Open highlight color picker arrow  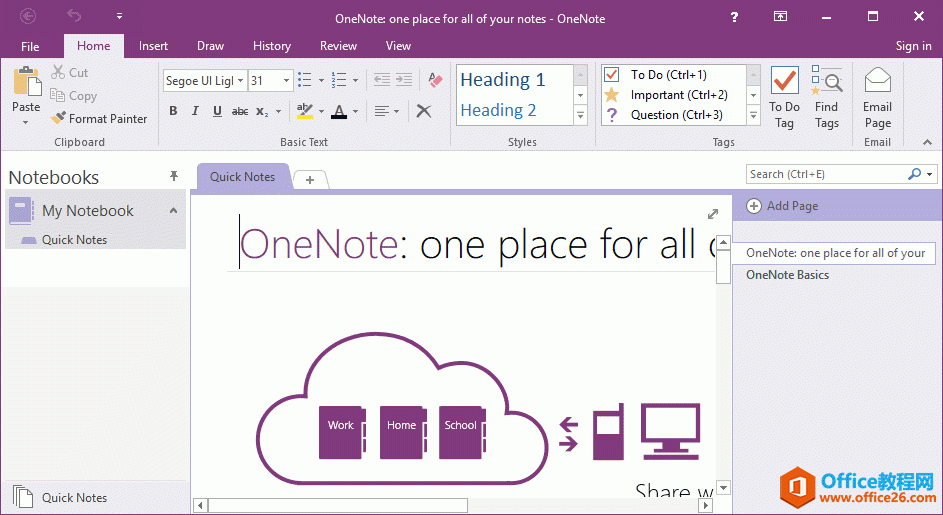click(321, 111)
